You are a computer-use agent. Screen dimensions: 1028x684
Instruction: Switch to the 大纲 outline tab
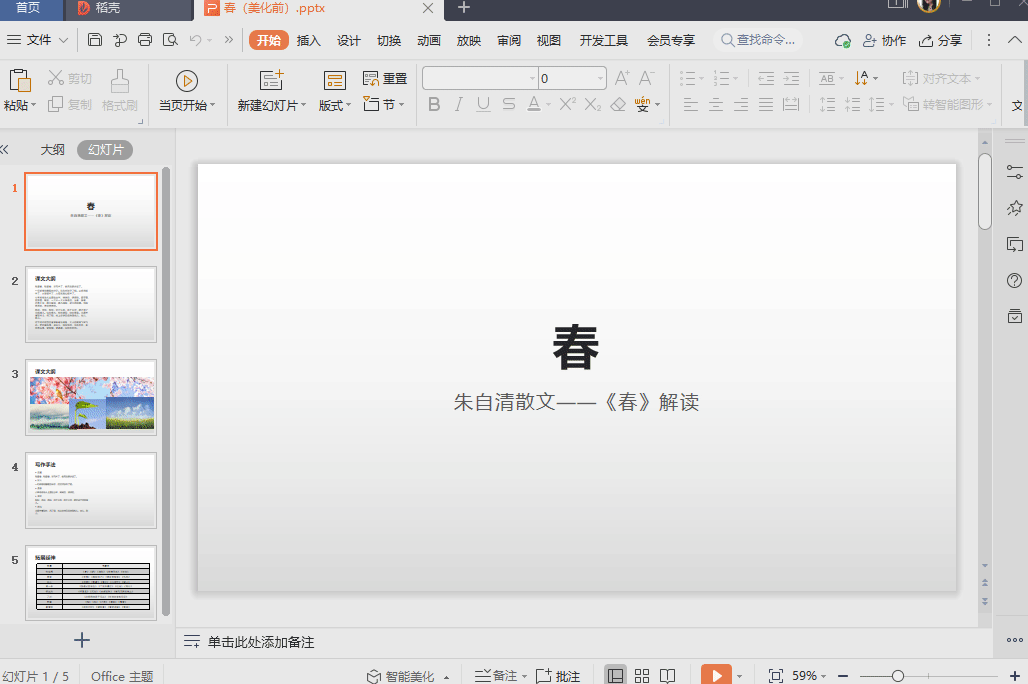(x=52, y=150)
